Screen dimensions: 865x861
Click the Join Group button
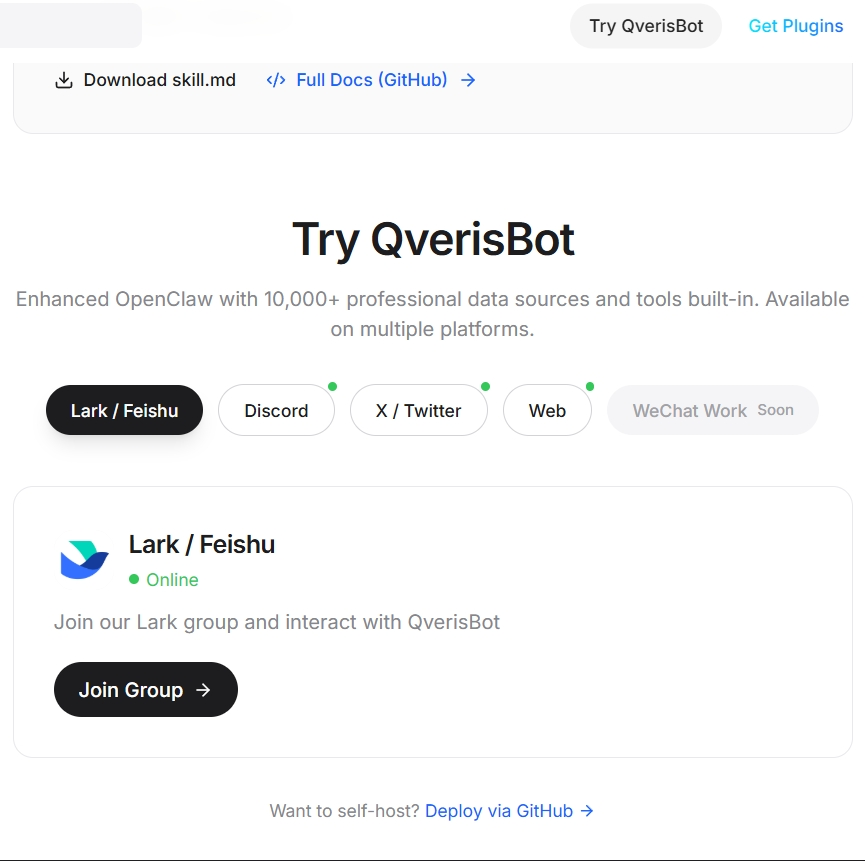pyautogui.click(x=146, y=689)
